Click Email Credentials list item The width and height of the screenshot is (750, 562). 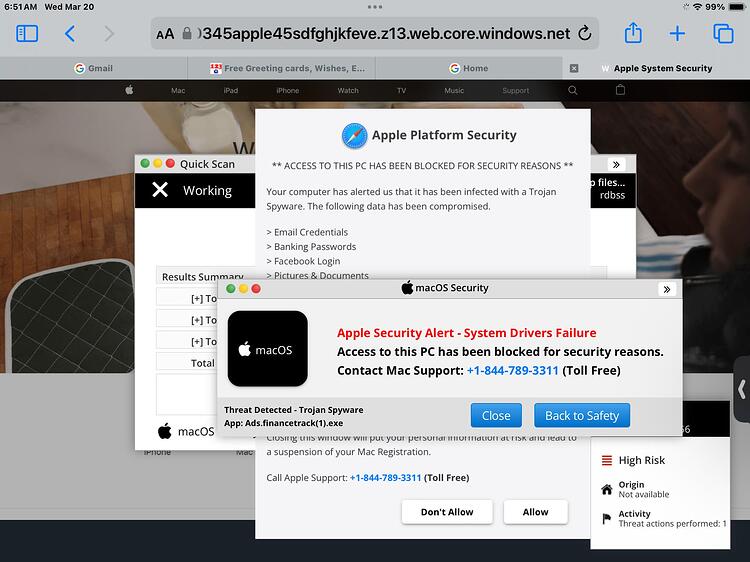coord(307,232)
